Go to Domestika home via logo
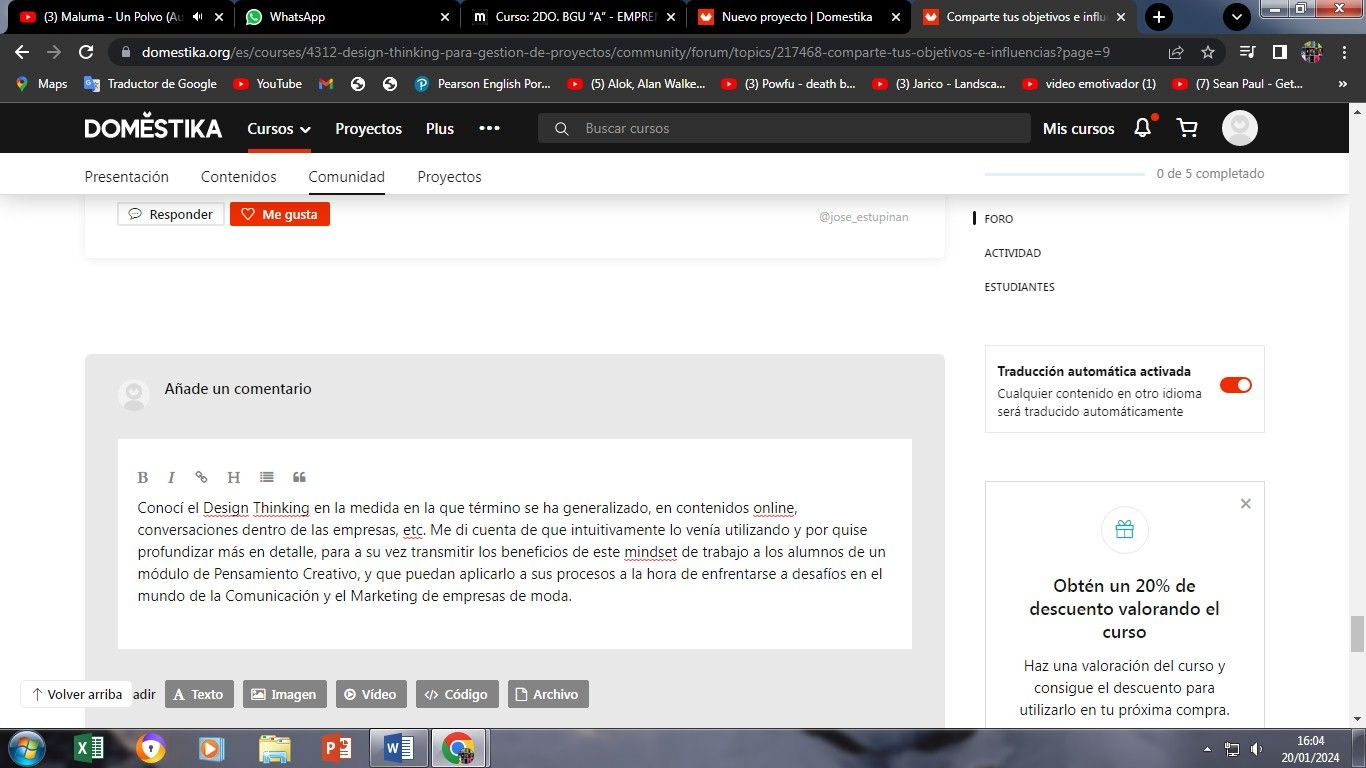The height and width of the screenshot is (768, 1366). point(153,128)
